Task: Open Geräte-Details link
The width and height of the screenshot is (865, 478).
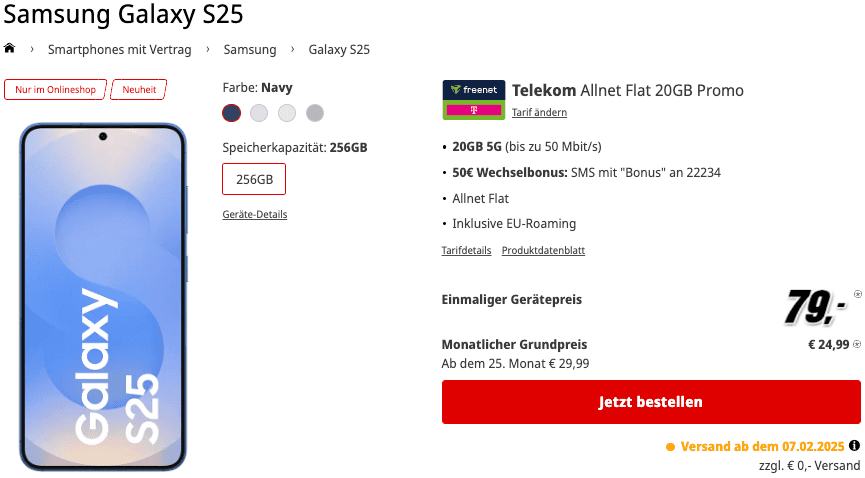Action: tap(255, 214)
